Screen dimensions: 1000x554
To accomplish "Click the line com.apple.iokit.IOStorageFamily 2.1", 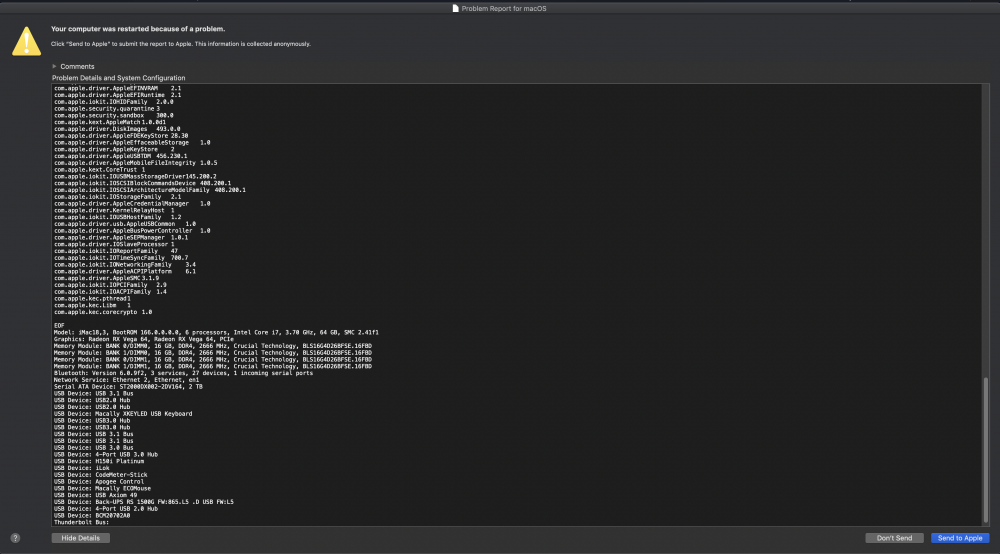I will (117, 197).
